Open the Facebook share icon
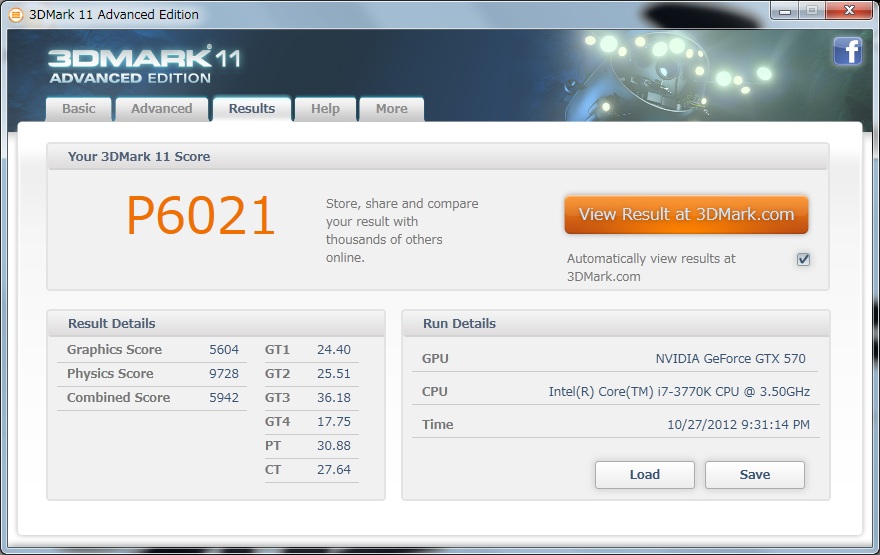The image size is (880, 555). pos(847,52)
